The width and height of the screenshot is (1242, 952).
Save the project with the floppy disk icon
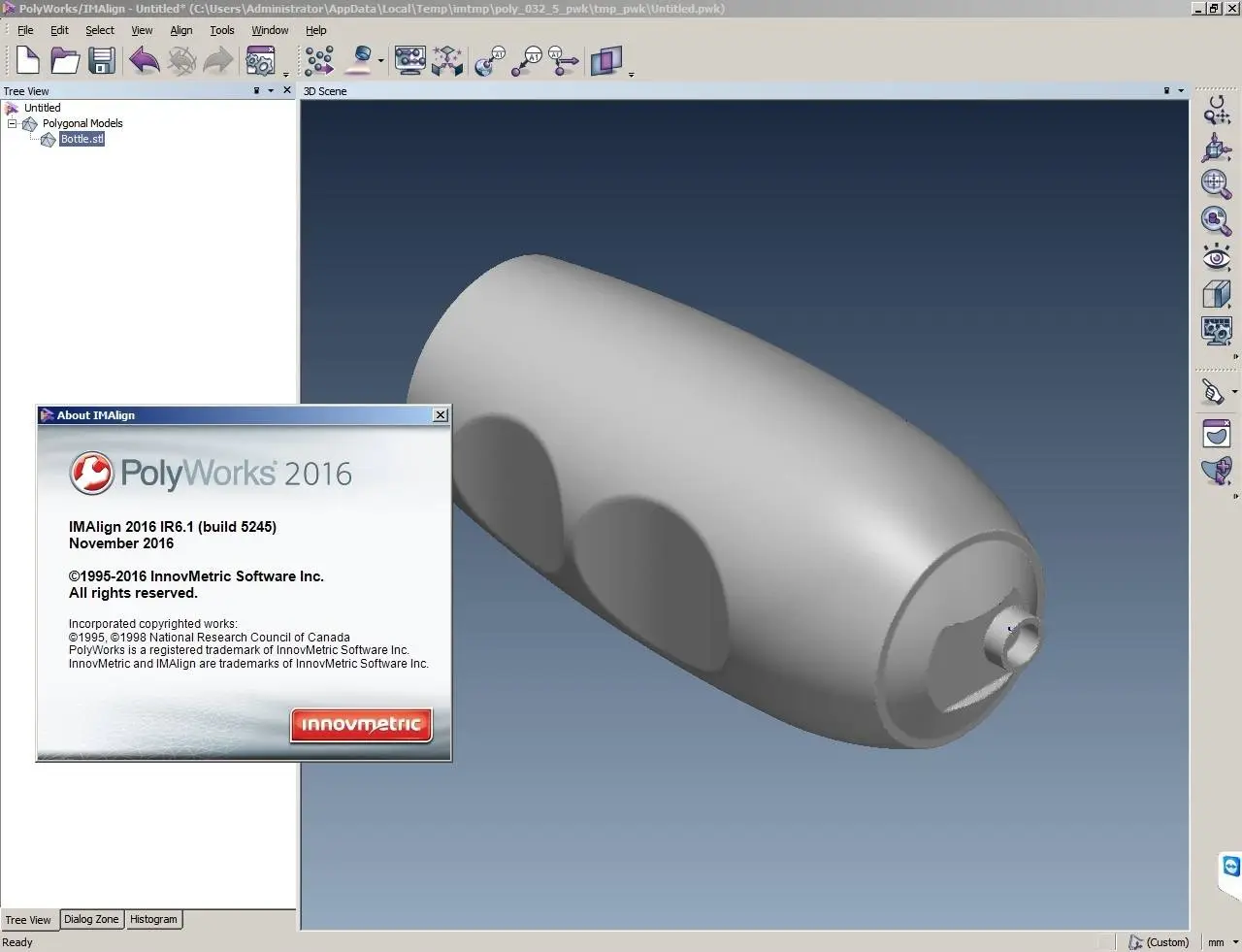[102, 61]
